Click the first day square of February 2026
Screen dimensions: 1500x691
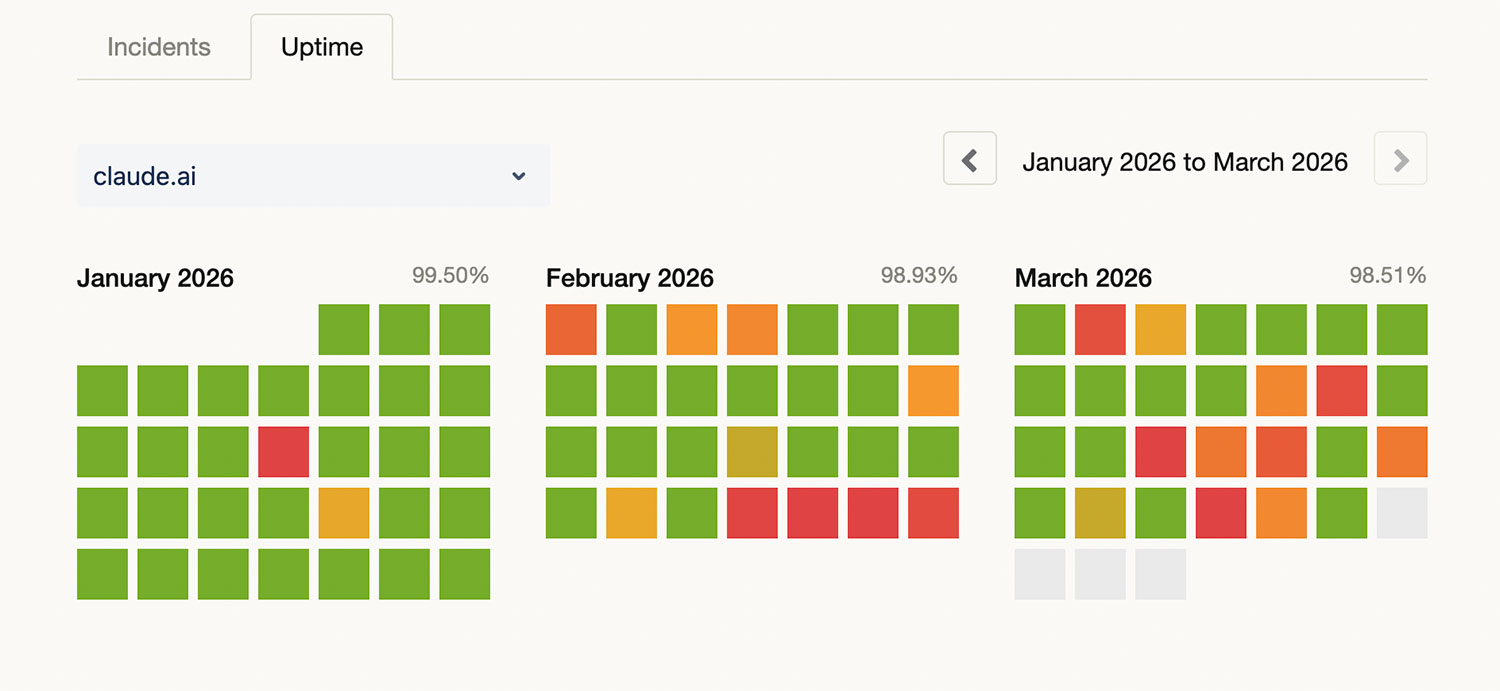(x=571, y=330)
